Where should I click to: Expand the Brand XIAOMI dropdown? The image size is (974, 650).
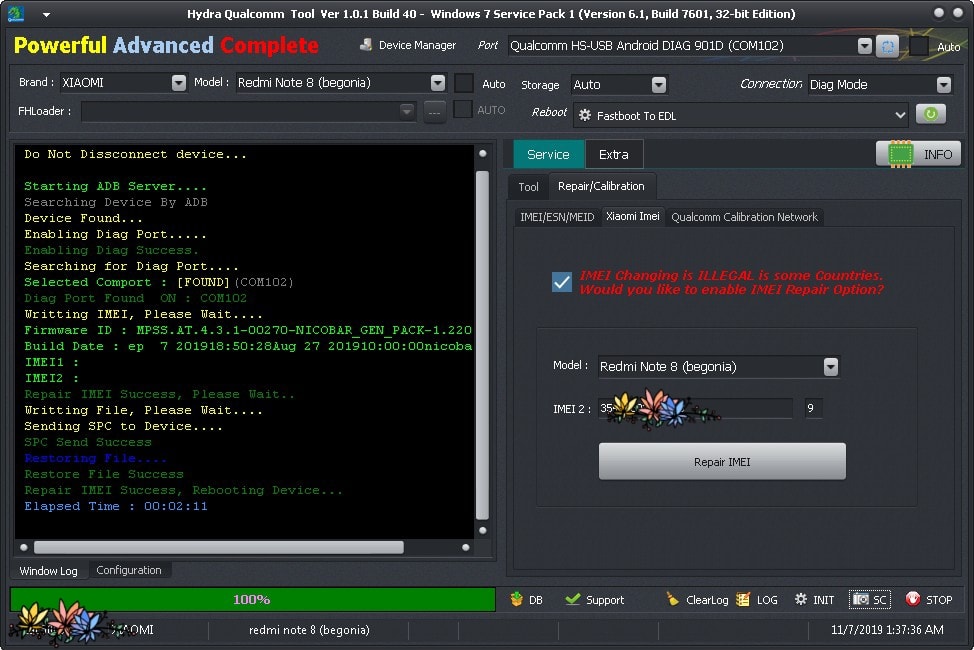pyautogui.click(x=178, y=83)
